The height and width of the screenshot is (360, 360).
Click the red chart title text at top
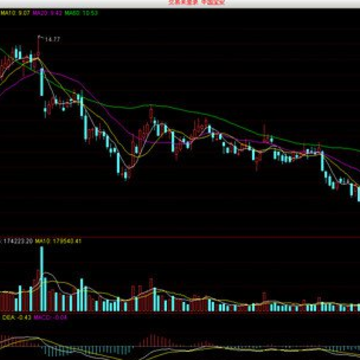point(196,3)
